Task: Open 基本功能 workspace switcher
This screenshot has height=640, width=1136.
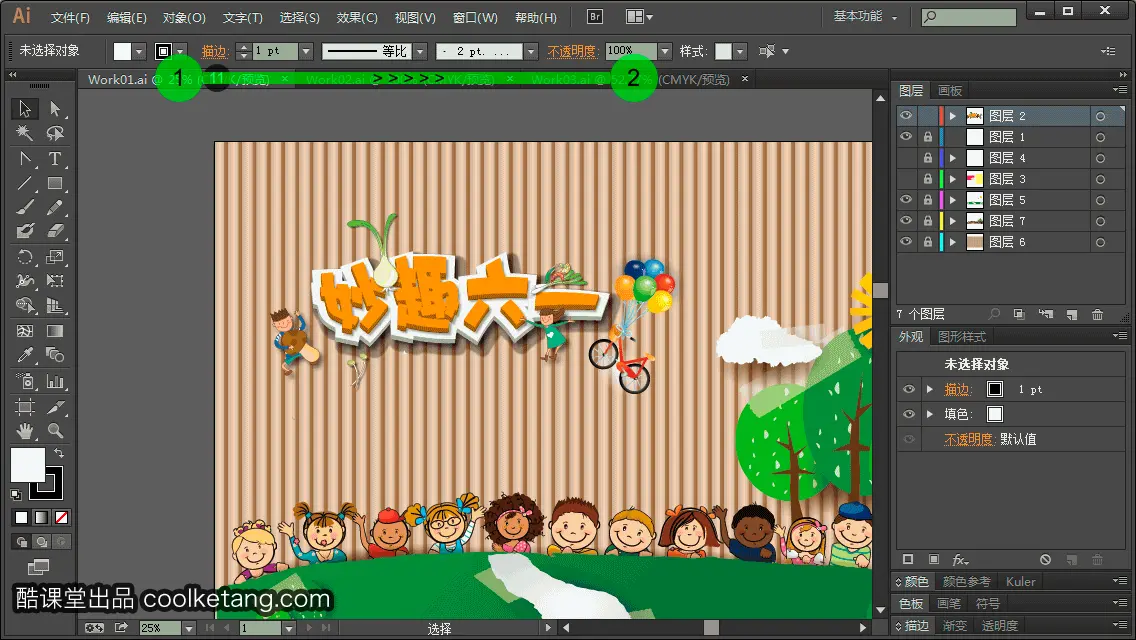Action: click(x=865, y=17)
